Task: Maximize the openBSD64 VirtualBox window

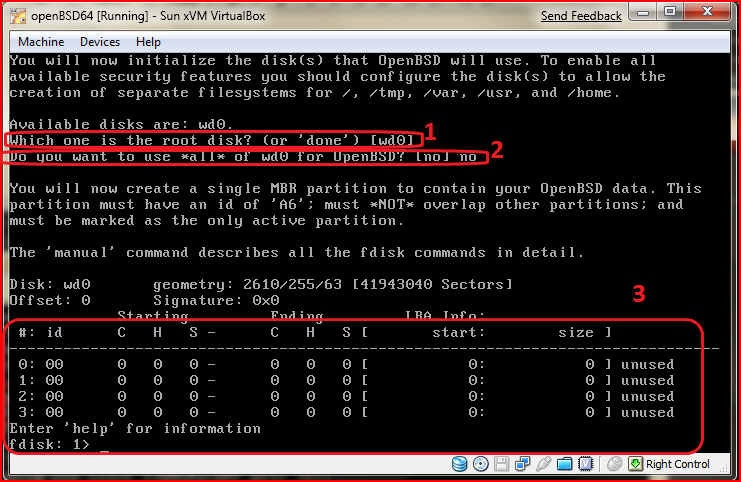Action: [670, 12]
